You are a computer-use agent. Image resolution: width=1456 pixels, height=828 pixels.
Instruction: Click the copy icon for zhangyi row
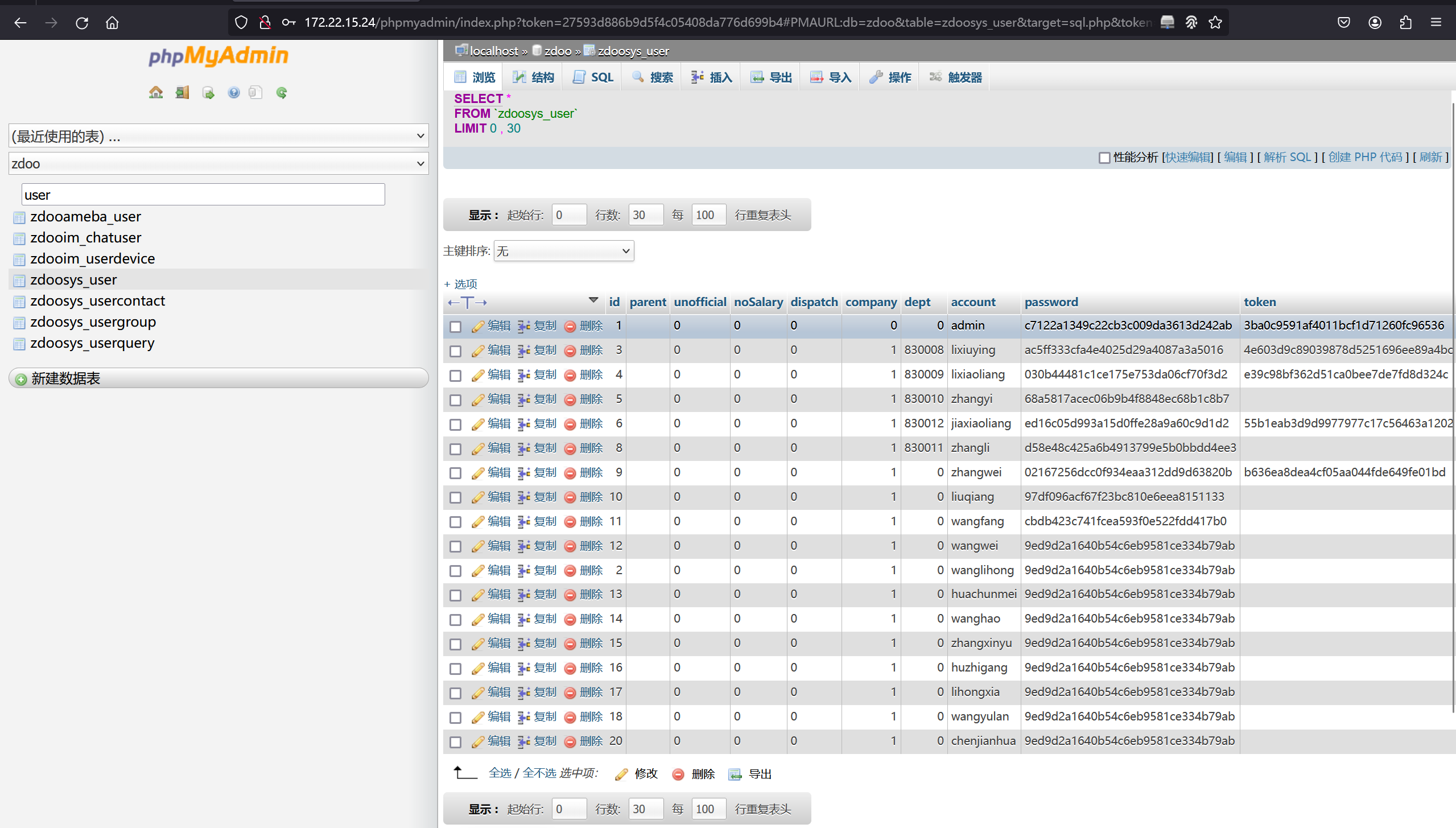coord(523,399)
